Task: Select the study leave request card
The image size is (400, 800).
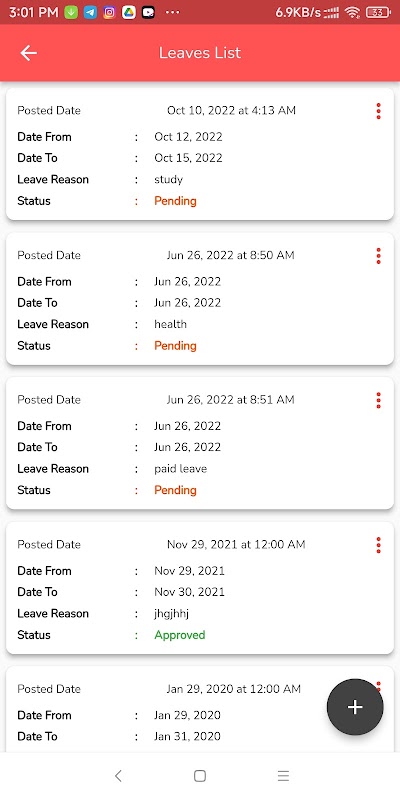Action: [200, 154]
